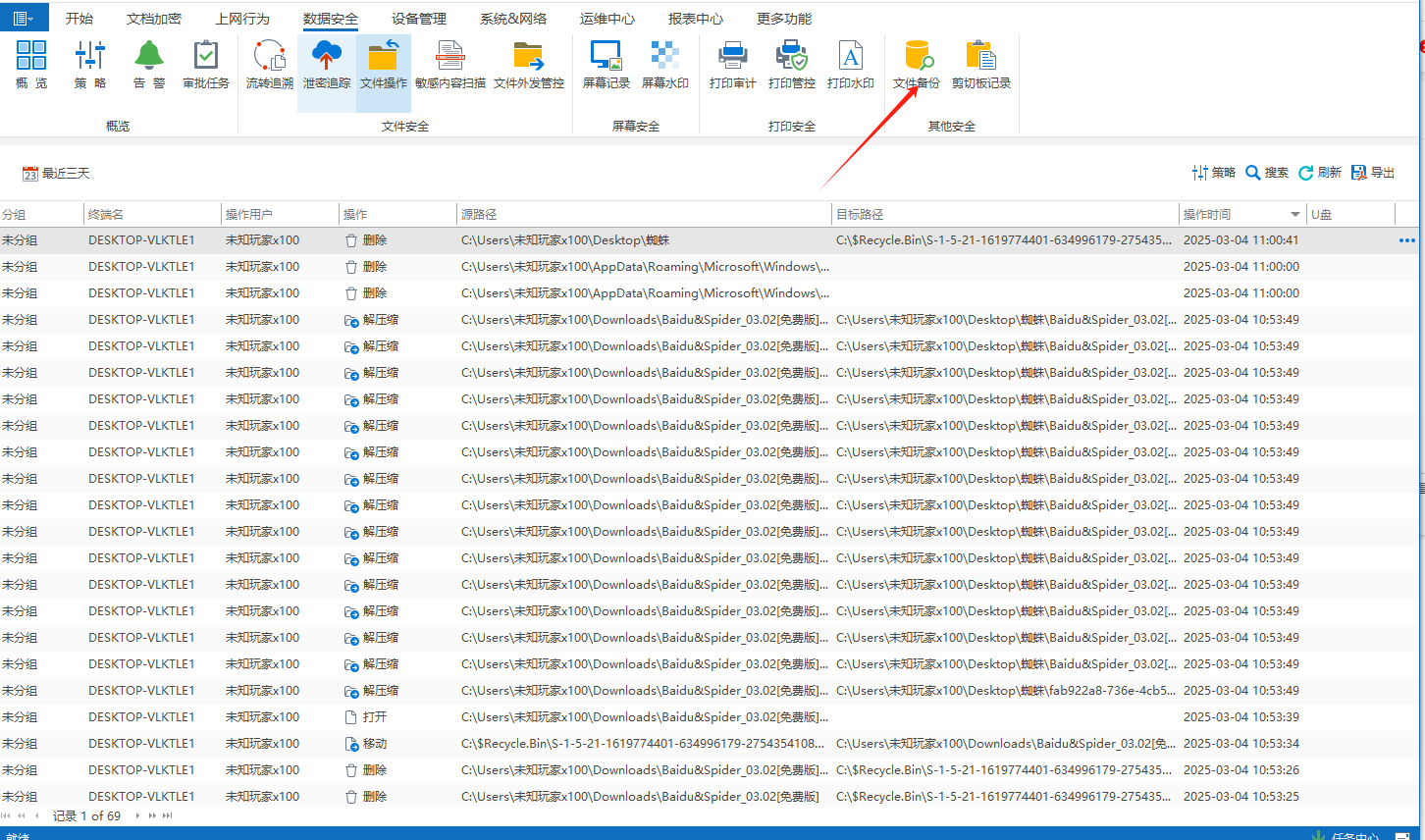Open 流转追溯 flow tracing

[x=269, y=65]
